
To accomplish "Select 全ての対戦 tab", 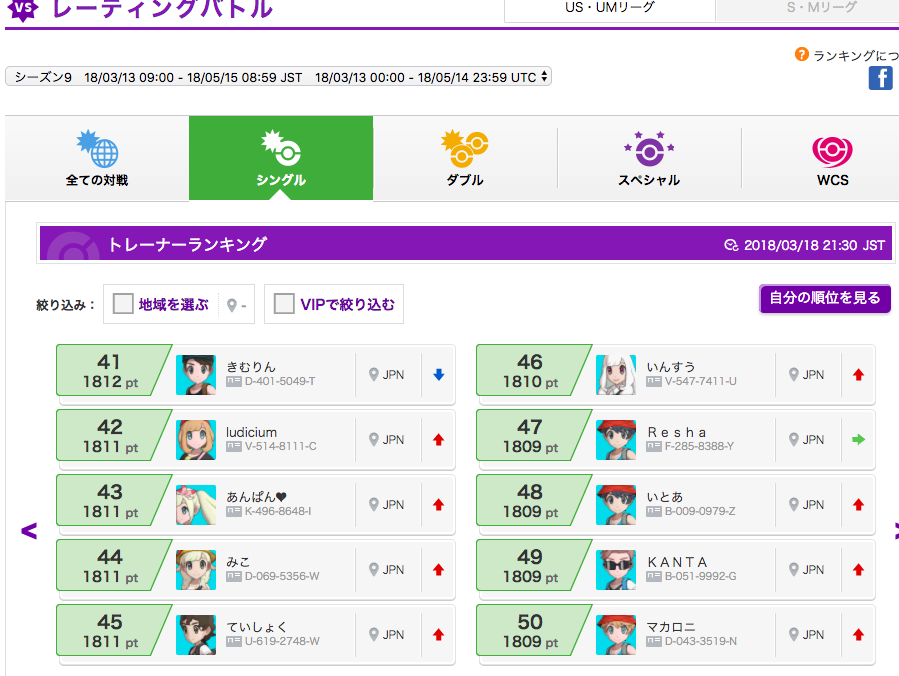I will (x=97, y=158).
